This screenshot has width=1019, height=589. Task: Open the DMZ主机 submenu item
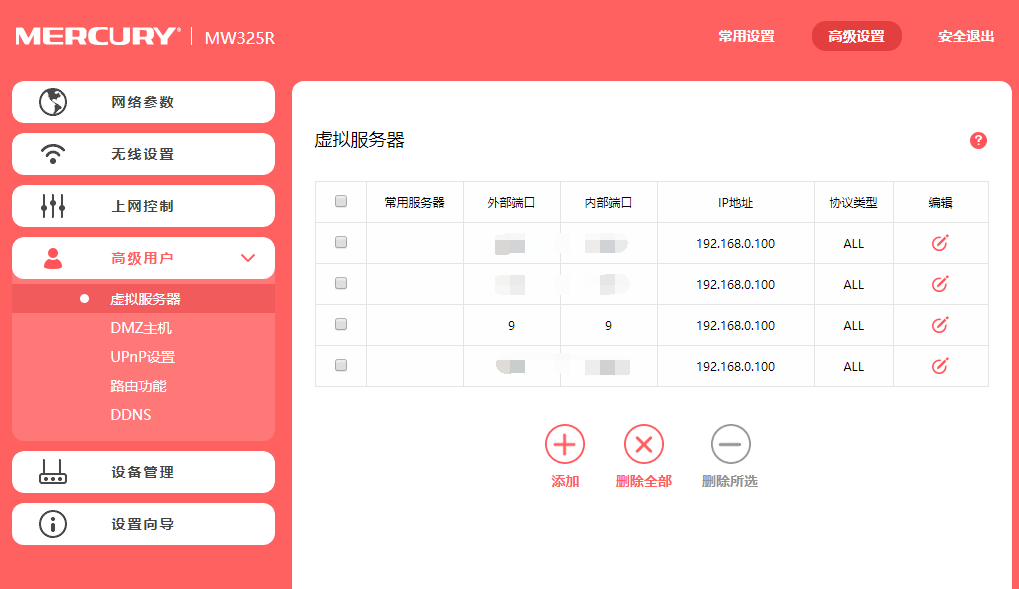point(141,328)
